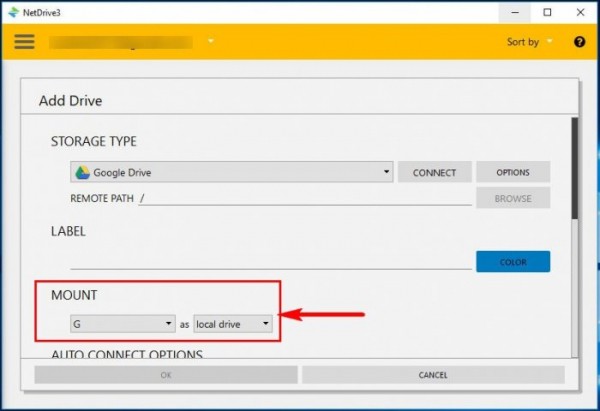Focus the REMOTE PATH input field
Image resolution: width=600 pixels, height=411 pixels.
tap(305, 198)
